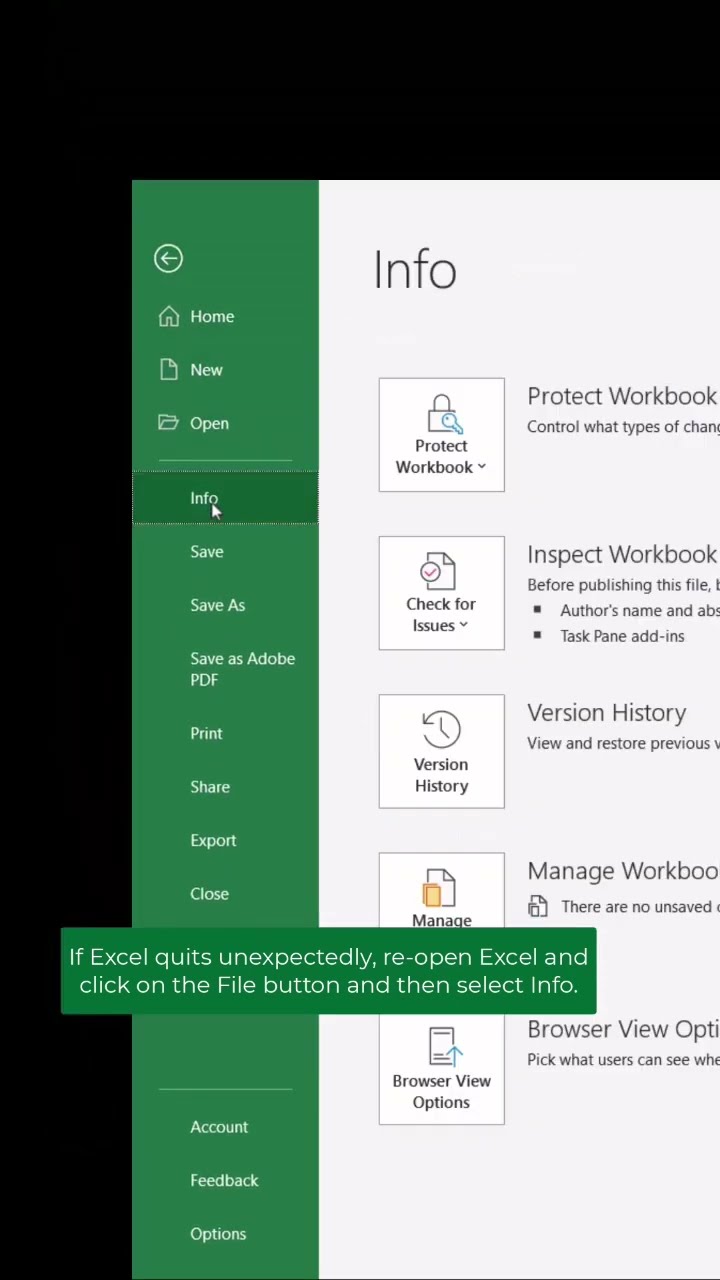Viewport: 720px width, 1280px height.
Task: Expand the Check for Issues dropdown arrow
Action: pos(463,625)
